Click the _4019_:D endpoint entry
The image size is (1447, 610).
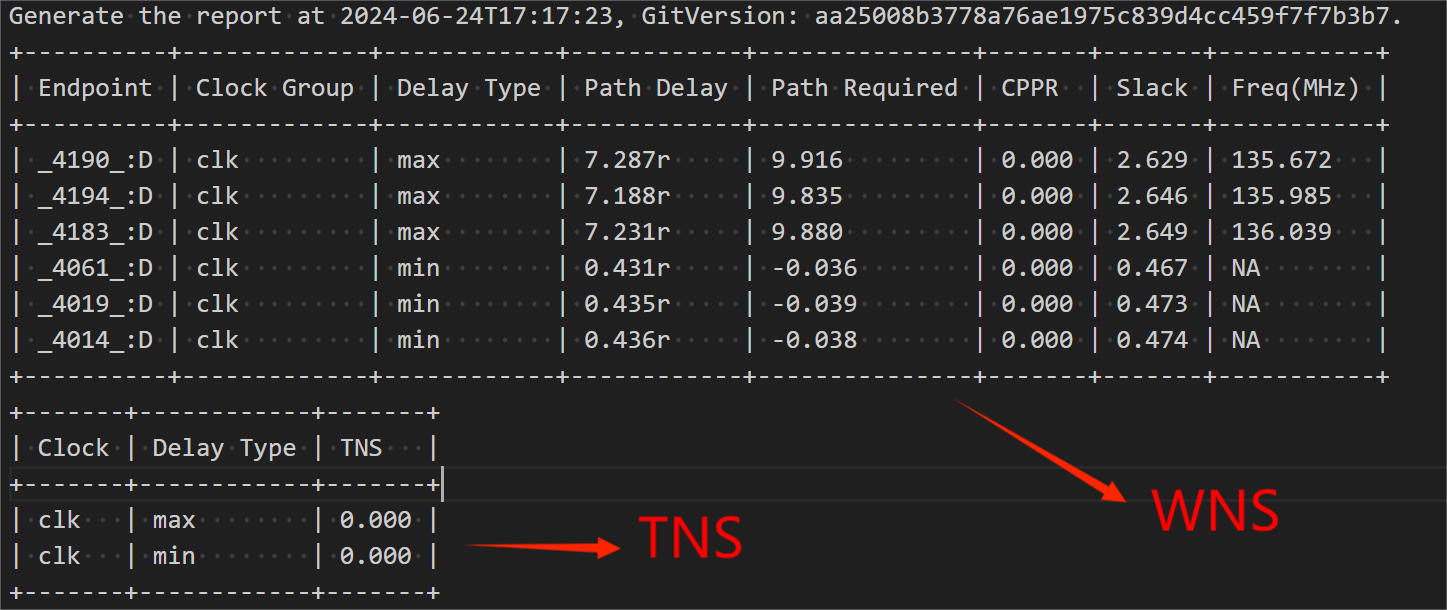point(95,304)
